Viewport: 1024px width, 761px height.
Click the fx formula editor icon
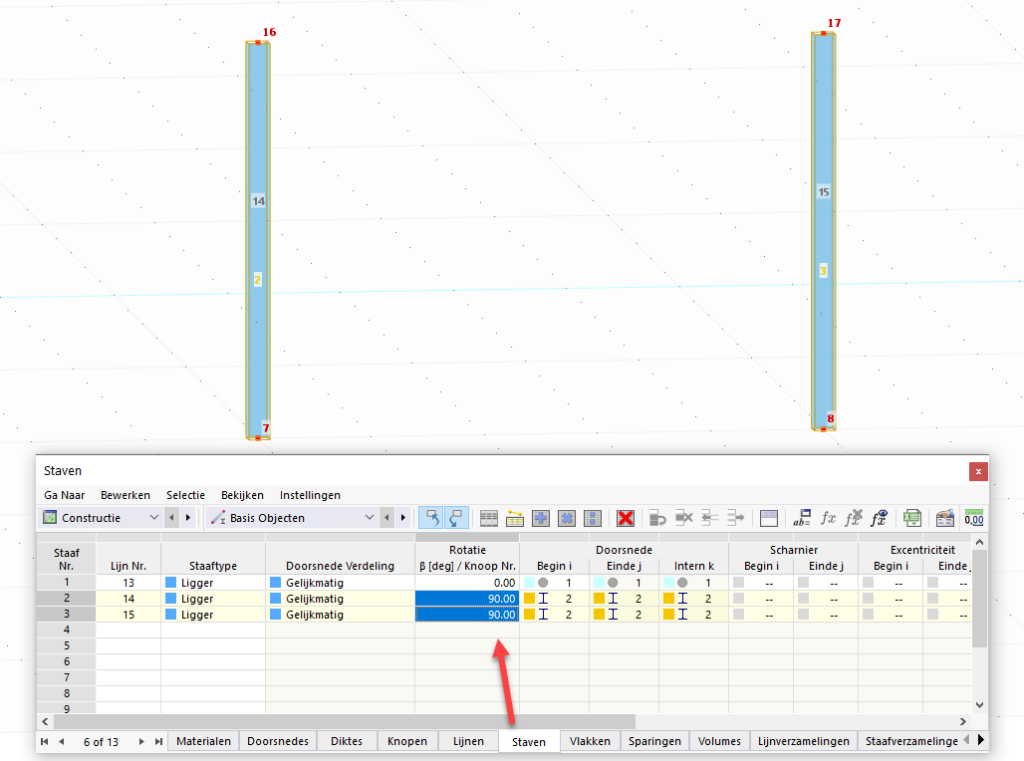[x=828, y=518]
